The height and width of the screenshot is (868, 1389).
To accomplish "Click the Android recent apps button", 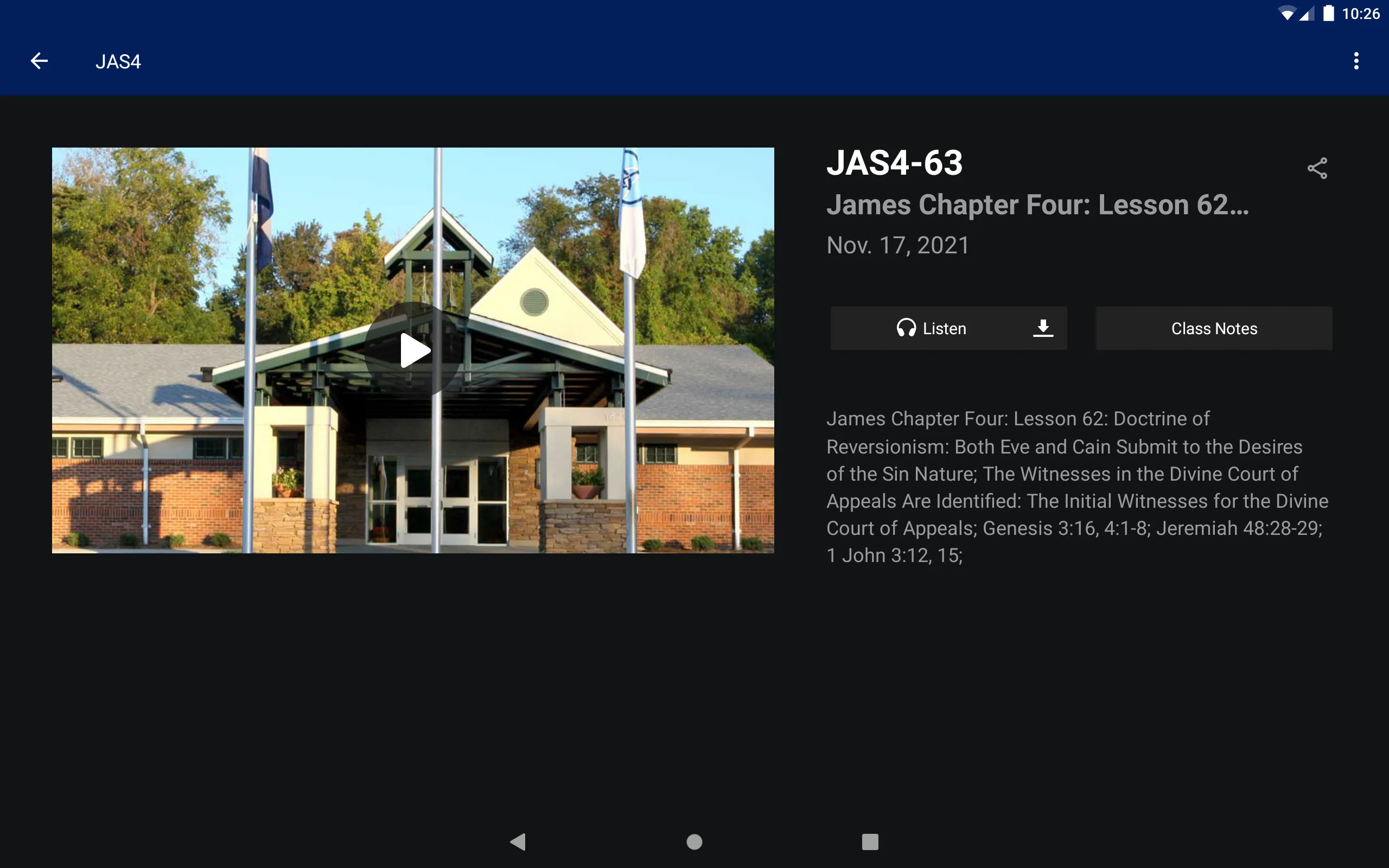I will pos(868,841).
